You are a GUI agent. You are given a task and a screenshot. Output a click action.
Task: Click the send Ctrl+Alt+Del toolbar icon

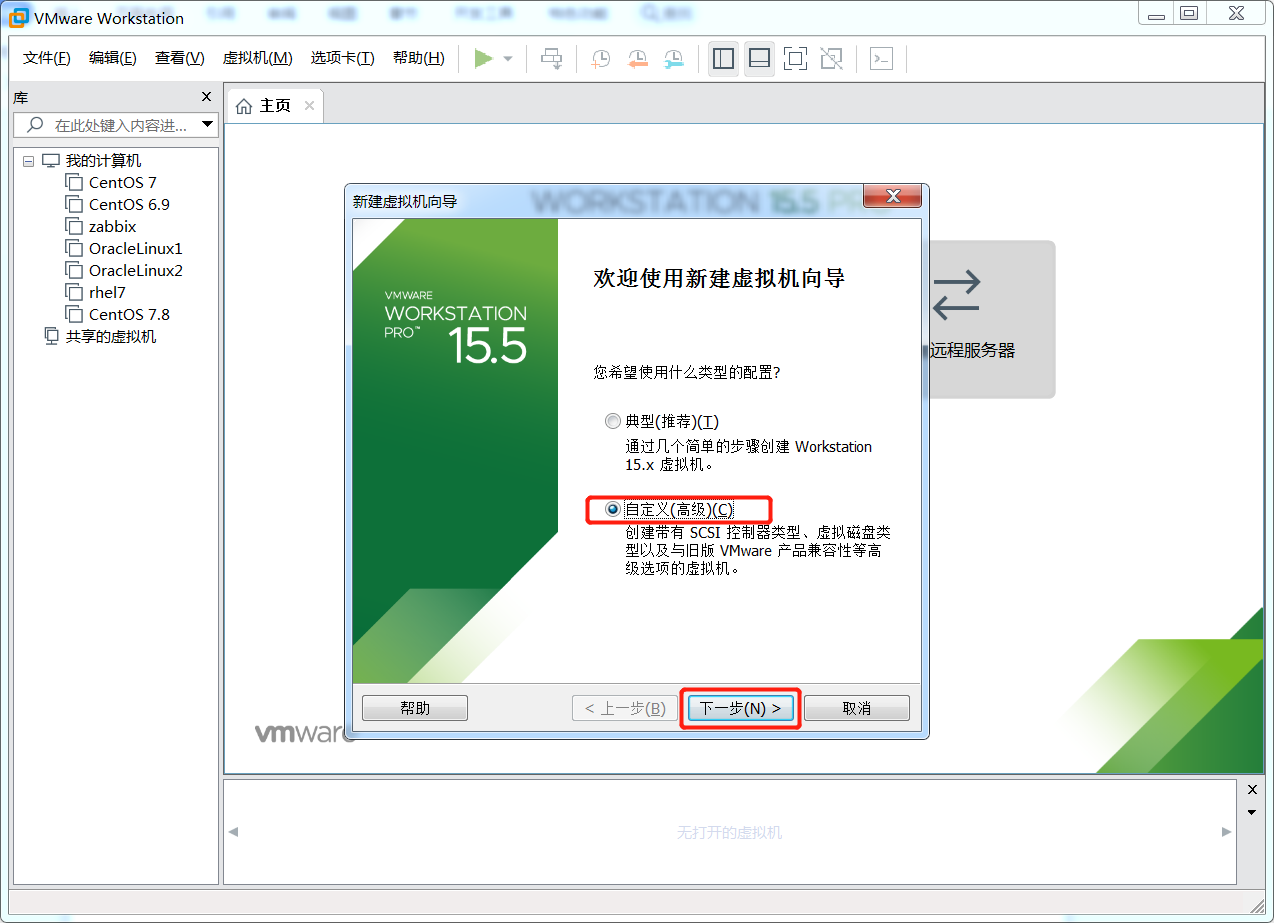click(551, 59)
